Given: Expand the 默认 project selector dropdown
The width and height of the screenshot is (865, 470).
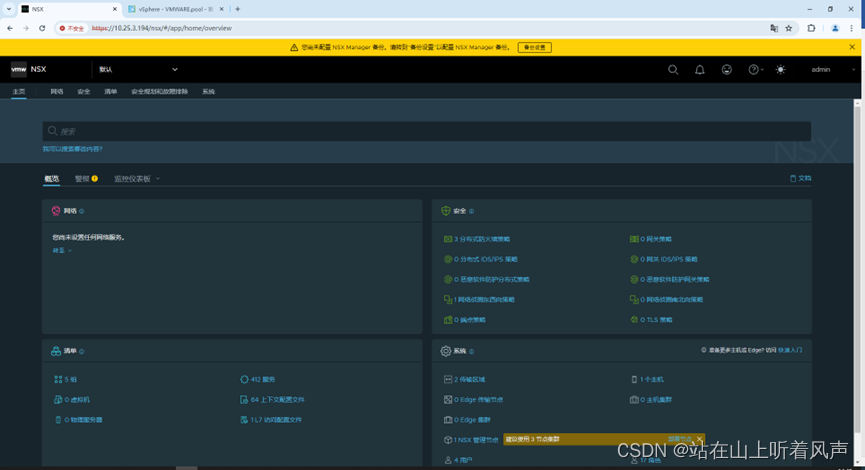Looking at the screenshot, I should point(138,70).
